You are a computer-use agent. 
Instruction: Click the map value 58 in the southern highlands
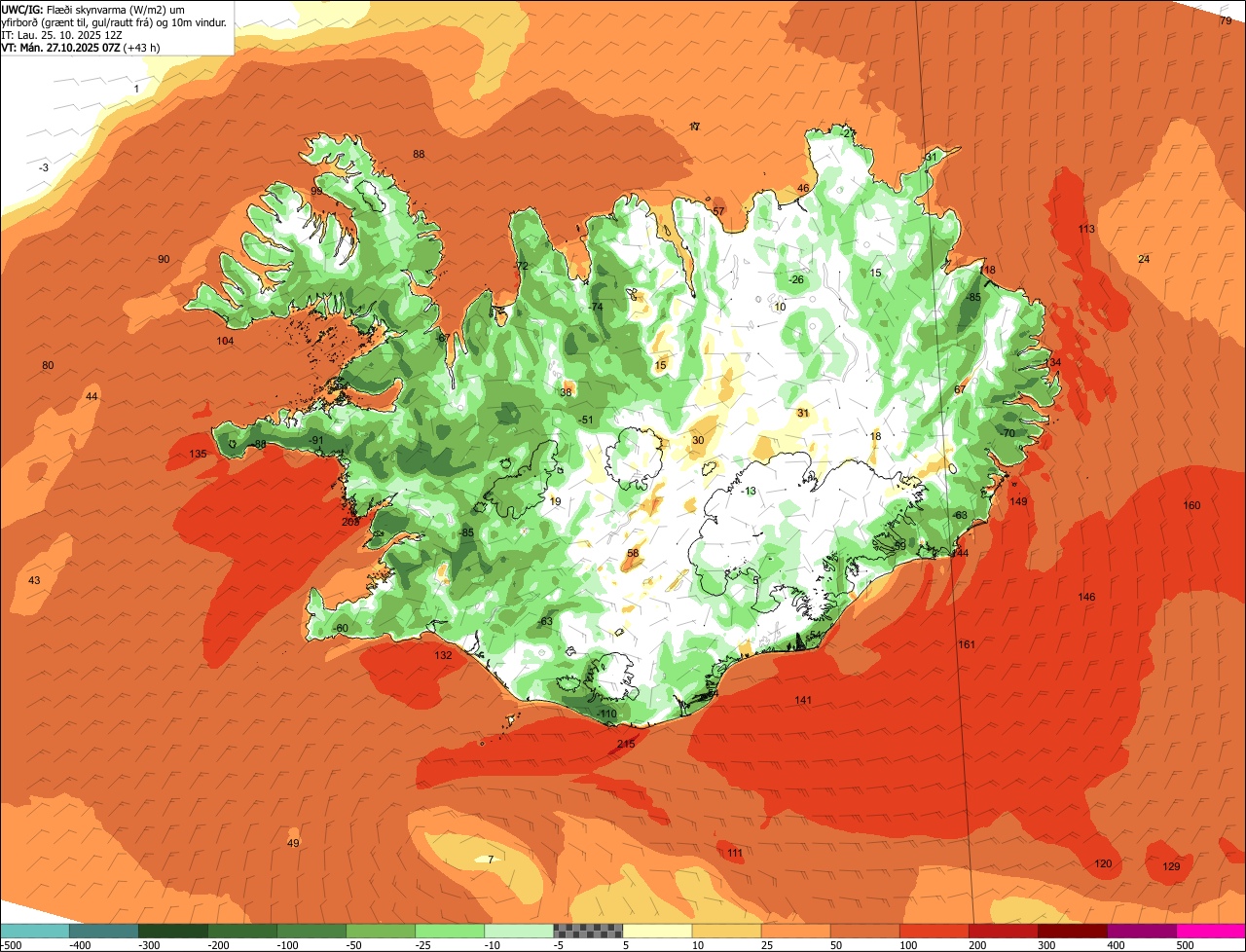pyautogui.click(x=633, y=554)
